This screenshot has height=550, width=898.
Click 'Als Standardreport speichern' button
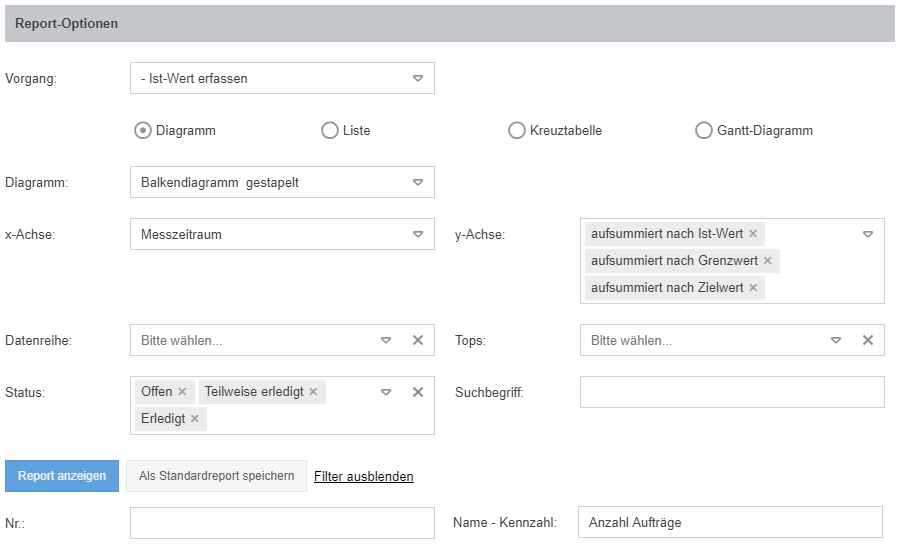coord(216,476)
